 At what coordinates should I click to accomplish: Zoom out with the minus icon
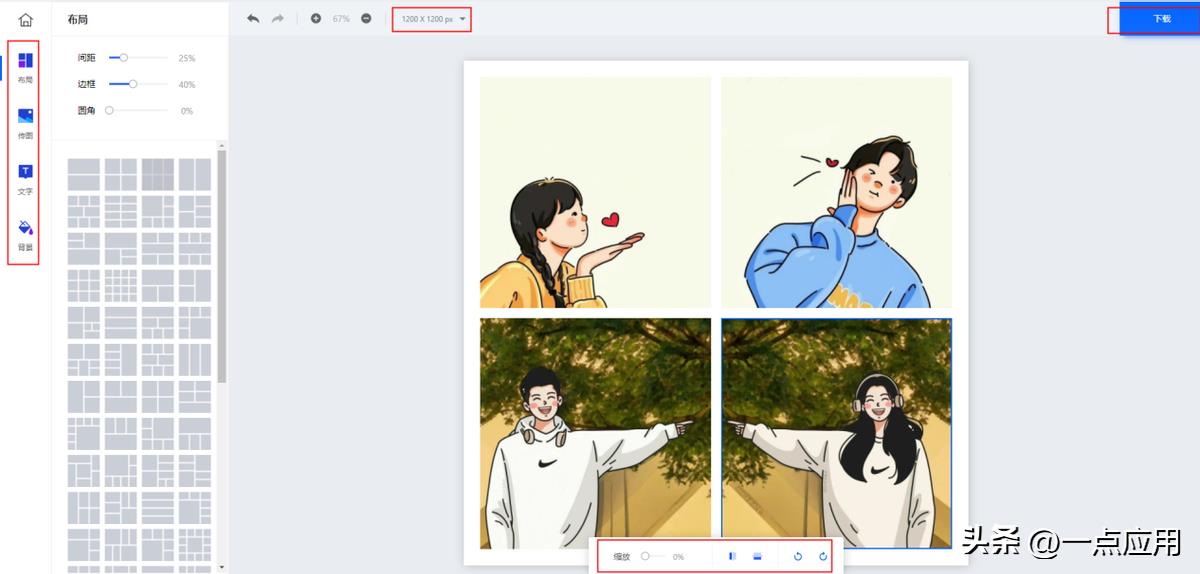click(366, 19)
